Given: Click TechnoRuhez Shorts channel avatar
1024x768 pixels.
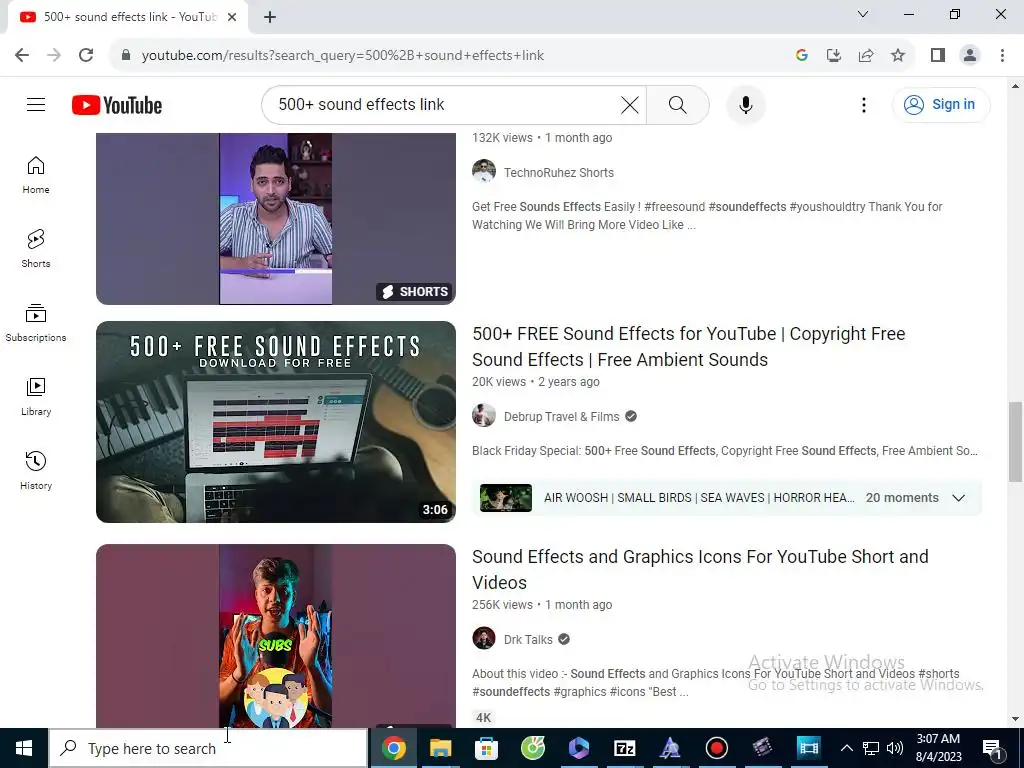Looking at the screenshot, I should (x=484, y=171).
